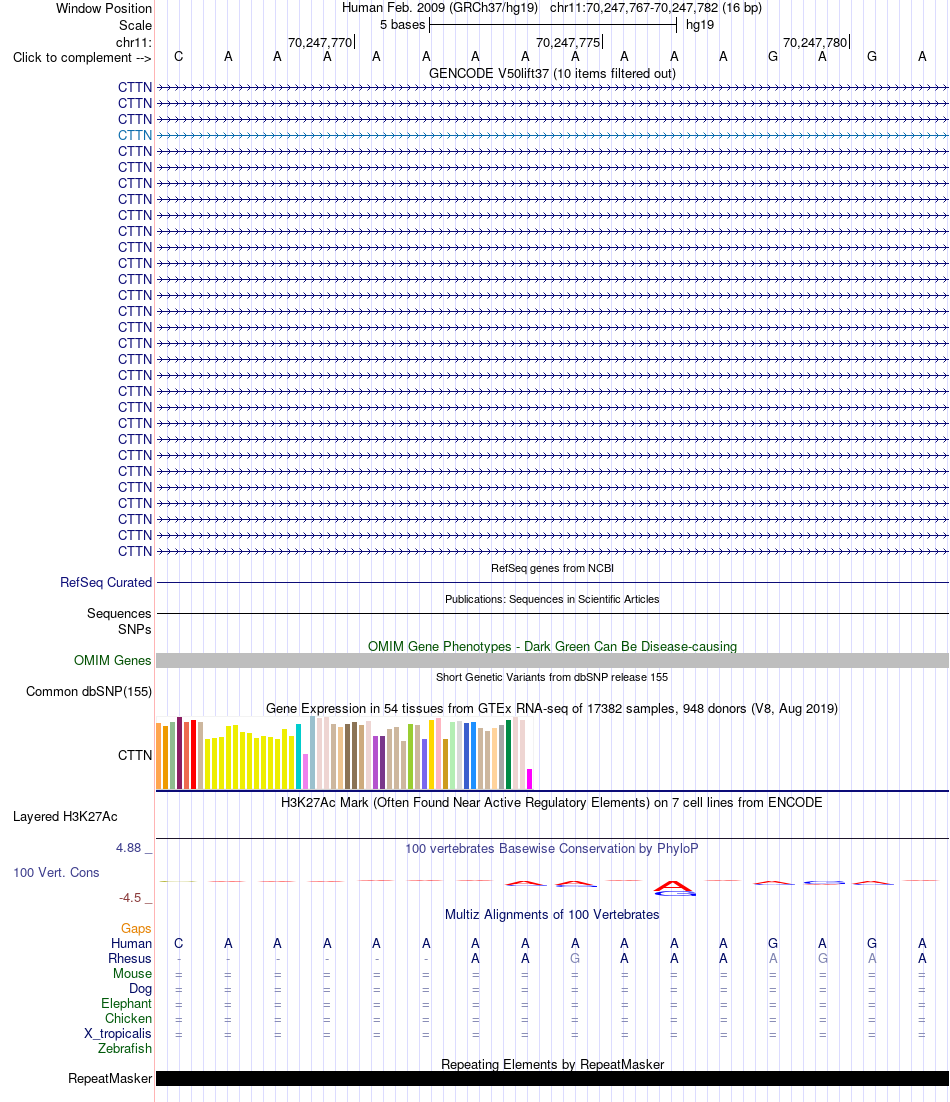Click the Chicken species label
950x1102 pixels.
(x=129, y=1018)
